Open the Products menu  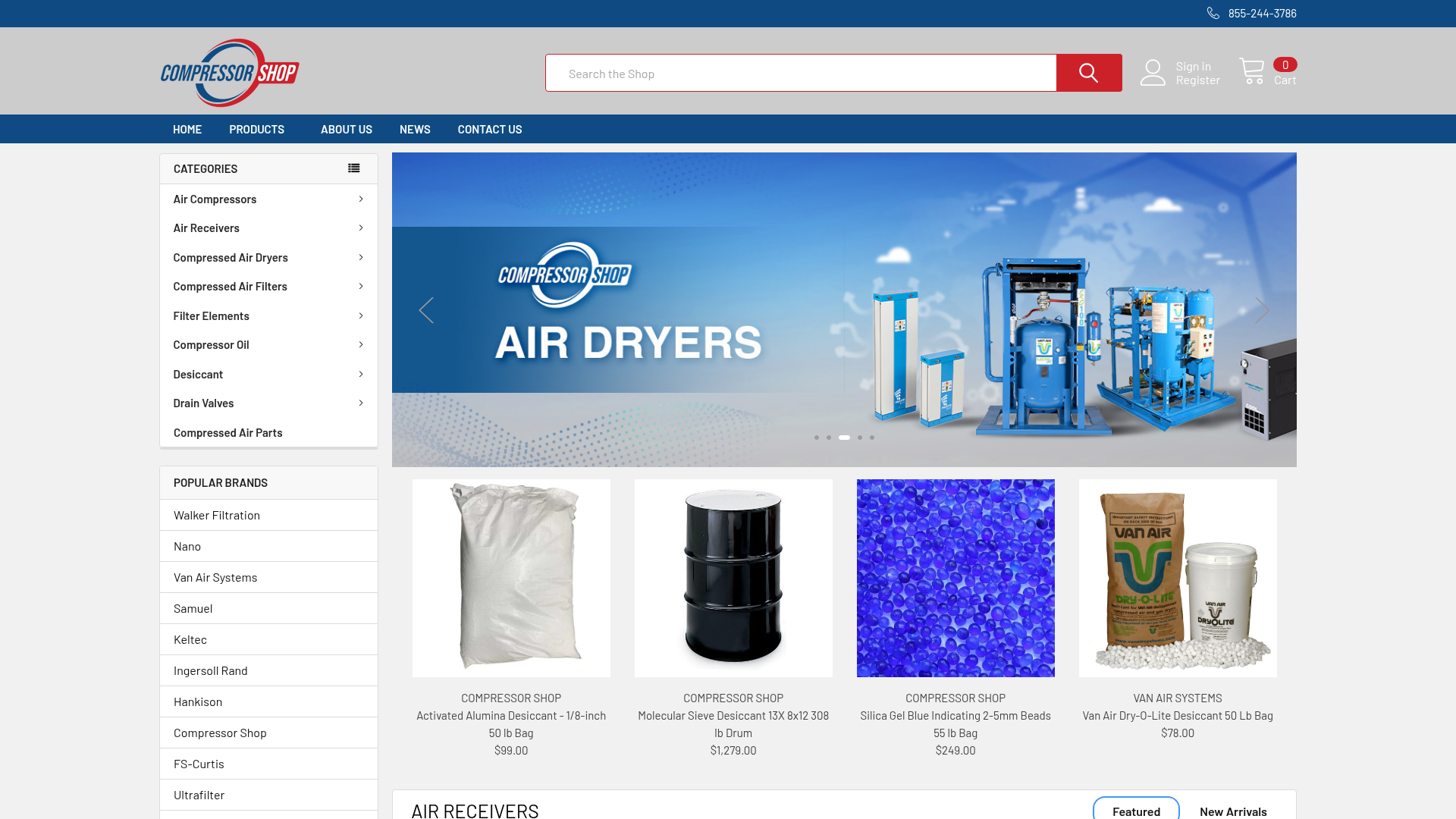(x=257, y=129)
